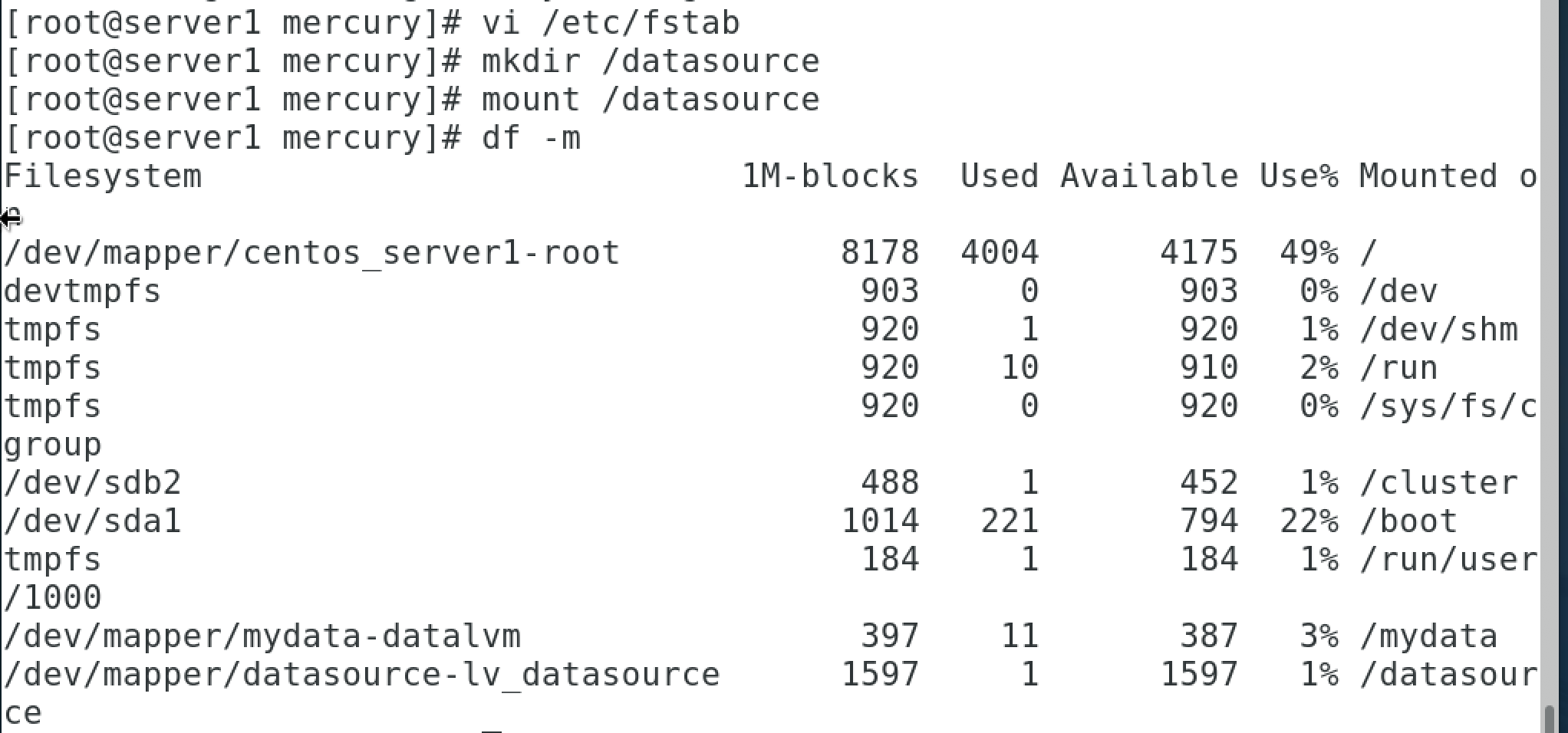Click the 'Used' column header
Screen dimensions: 1568x733
(1000, 176)
